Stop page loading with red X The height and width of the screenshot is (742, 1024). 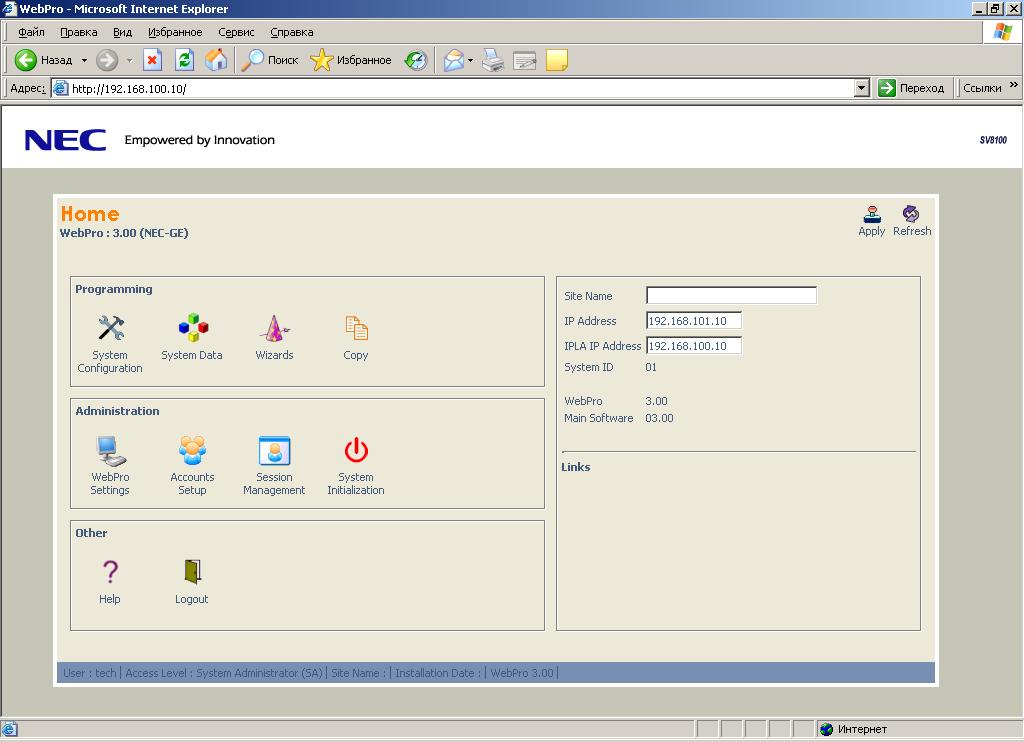pyautogui.click(x=152, y=60)
